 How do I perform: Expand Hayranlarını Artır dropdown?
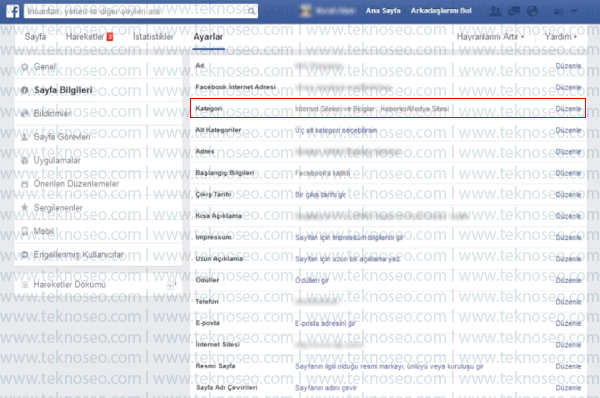tap(490, 37)
